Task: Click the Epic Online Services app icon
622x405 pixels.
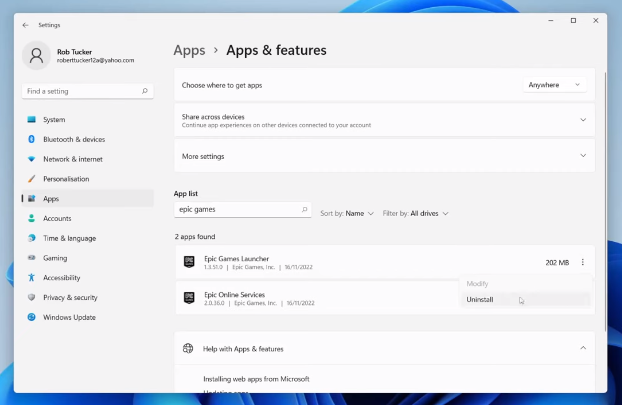Action: click(x=189, y=298)
